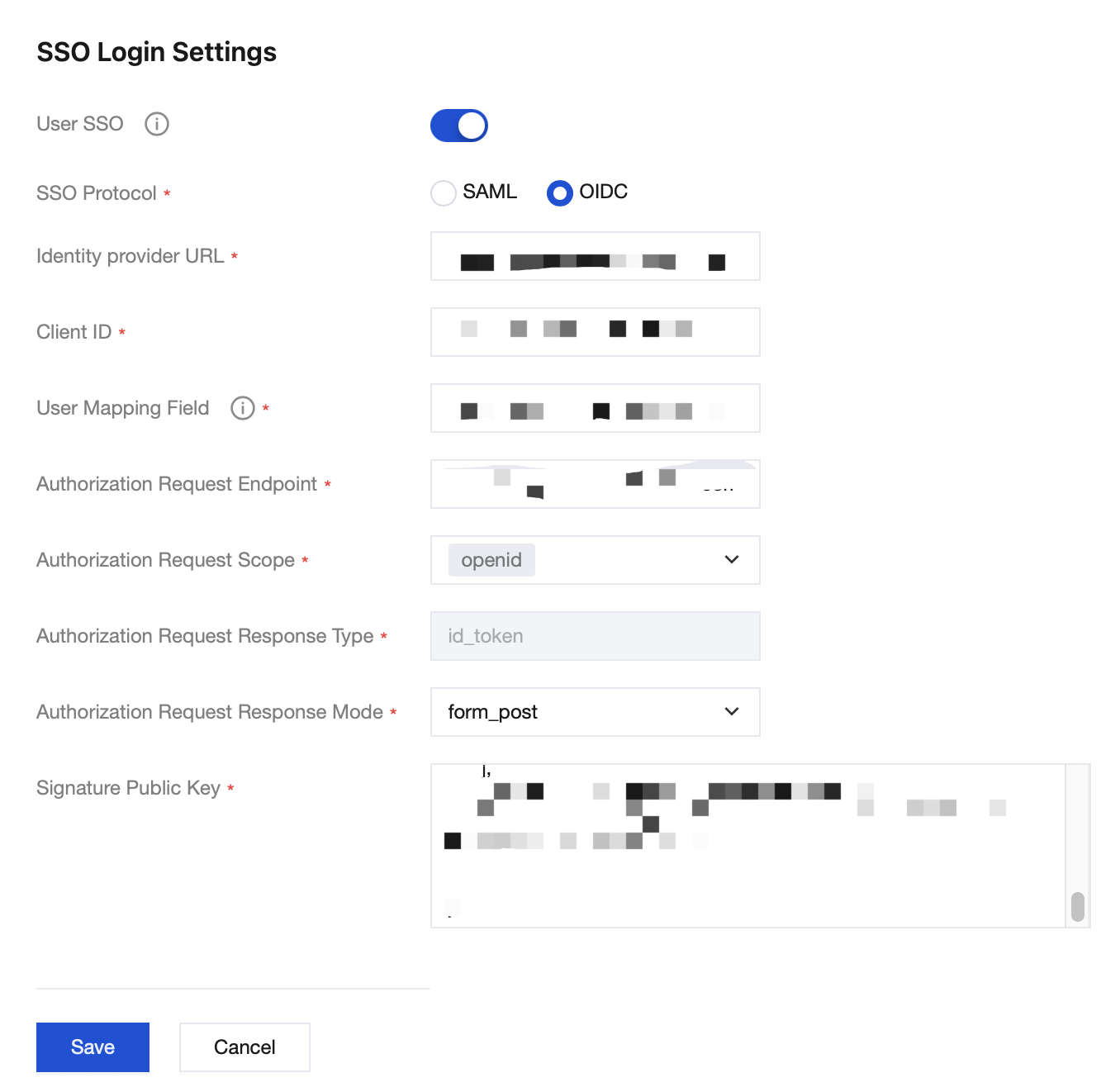1120x1087 pixels.
Task: Click the User Mapping Field info icon
Action: [x=242, y=408]
